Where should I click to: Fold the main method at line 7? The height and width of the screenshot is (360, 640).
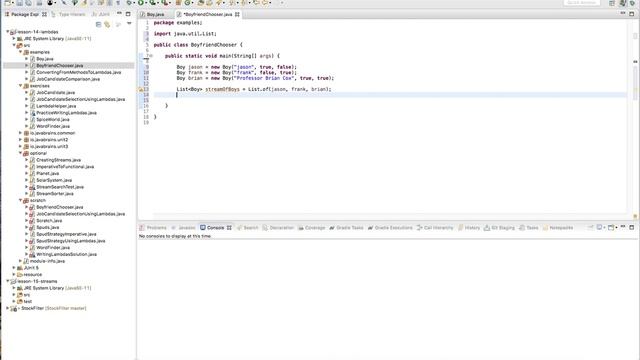pyautogui.click(x=151, y=56)
